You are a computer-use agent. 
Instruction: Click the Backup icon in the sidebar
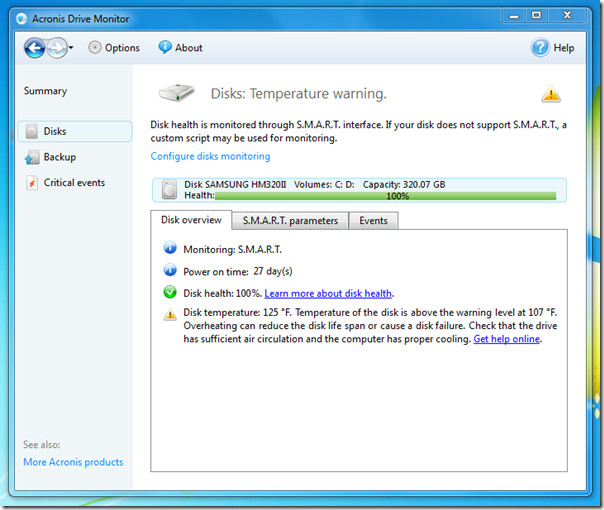pyautogui.click(x=32, y=157)
